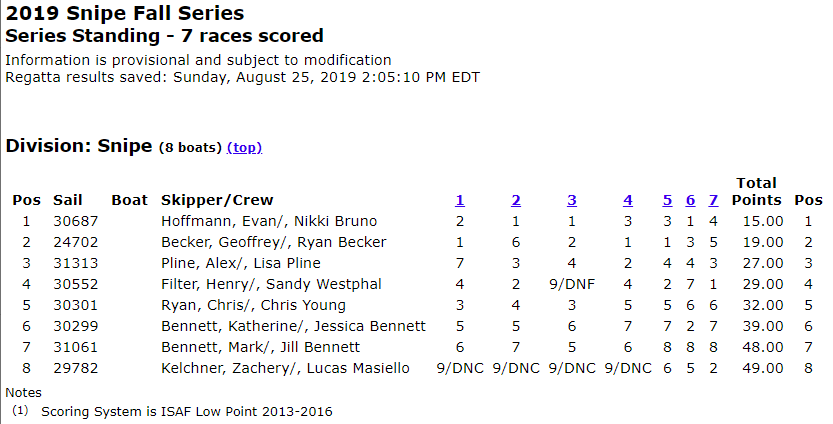This screenshot has height=424, width=833.
Task: Click the 49.00 total points value
Action: click(763, 368)
